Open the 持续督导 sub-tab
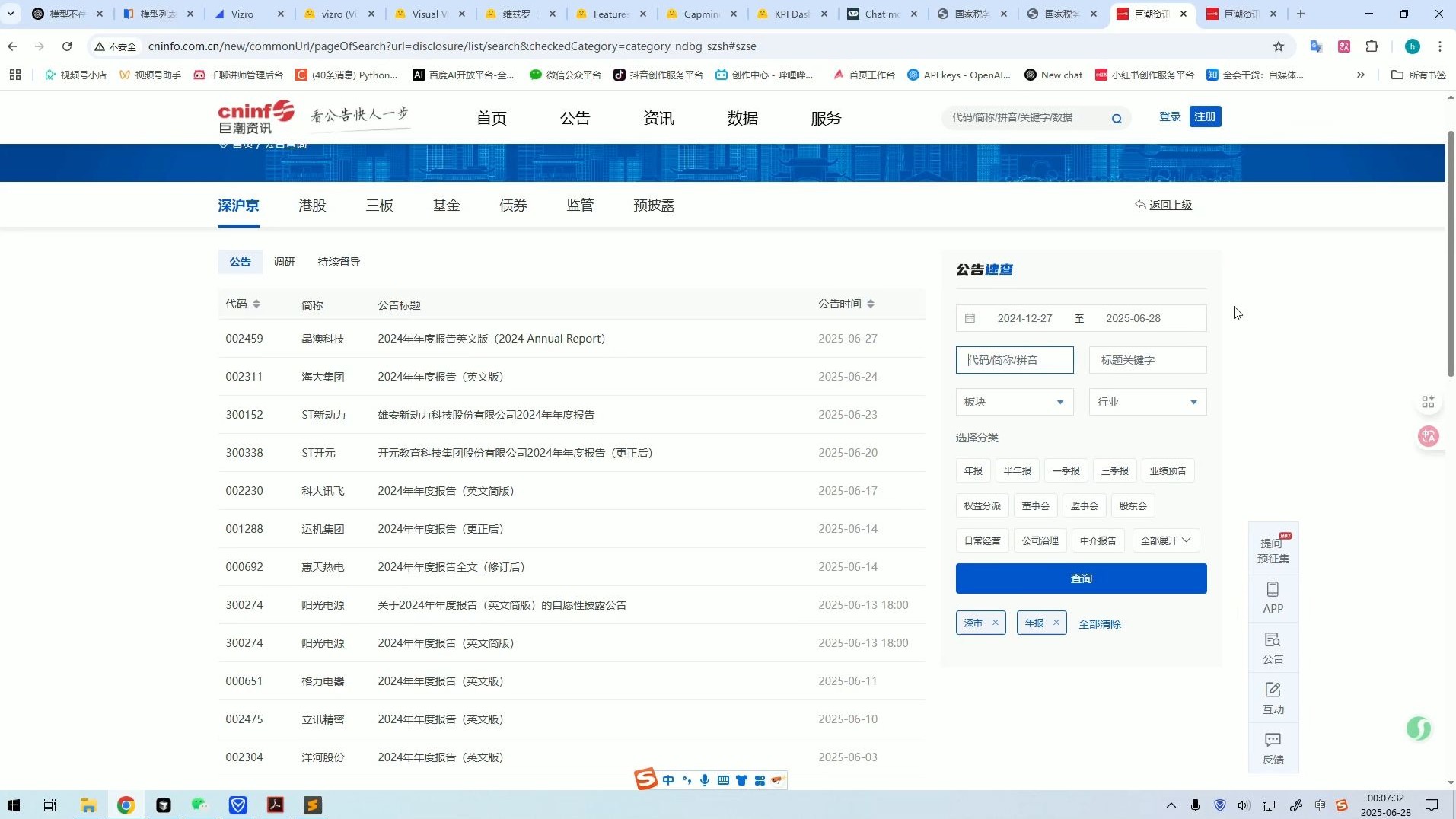The width and height of the screenshot is (1456, 819). pyautogui.click(x=339, y=262)
